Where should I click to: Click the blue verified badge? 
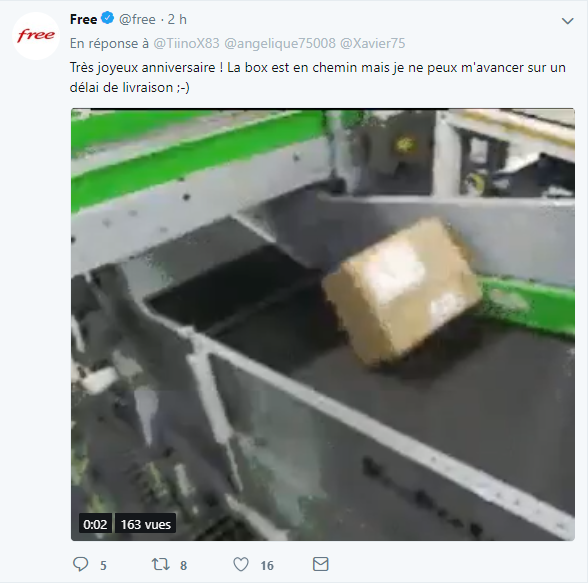108,18
